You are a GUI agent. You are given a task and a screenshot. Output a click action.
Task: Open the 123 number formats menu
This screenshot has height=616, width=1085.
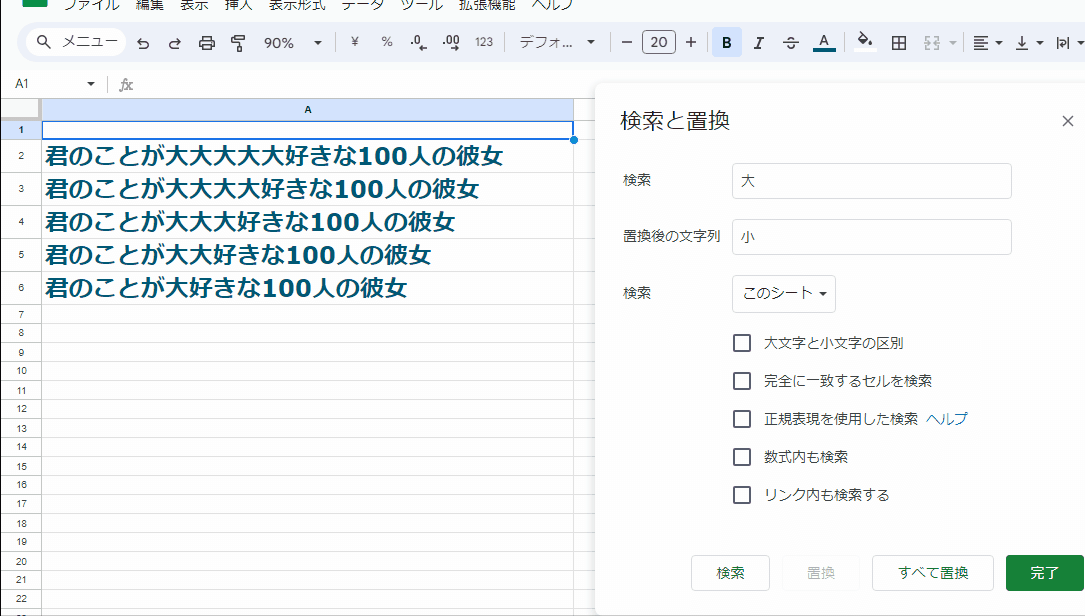coord(484,42)
